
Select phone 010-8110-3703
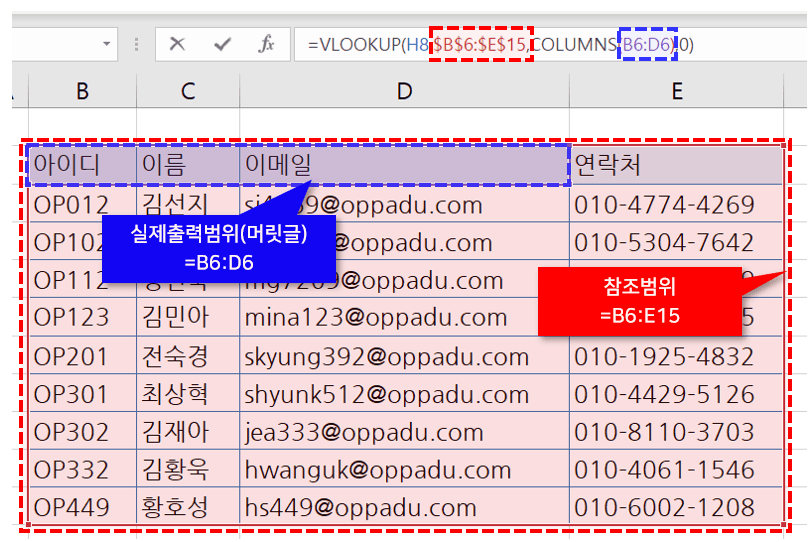[676, 431]
